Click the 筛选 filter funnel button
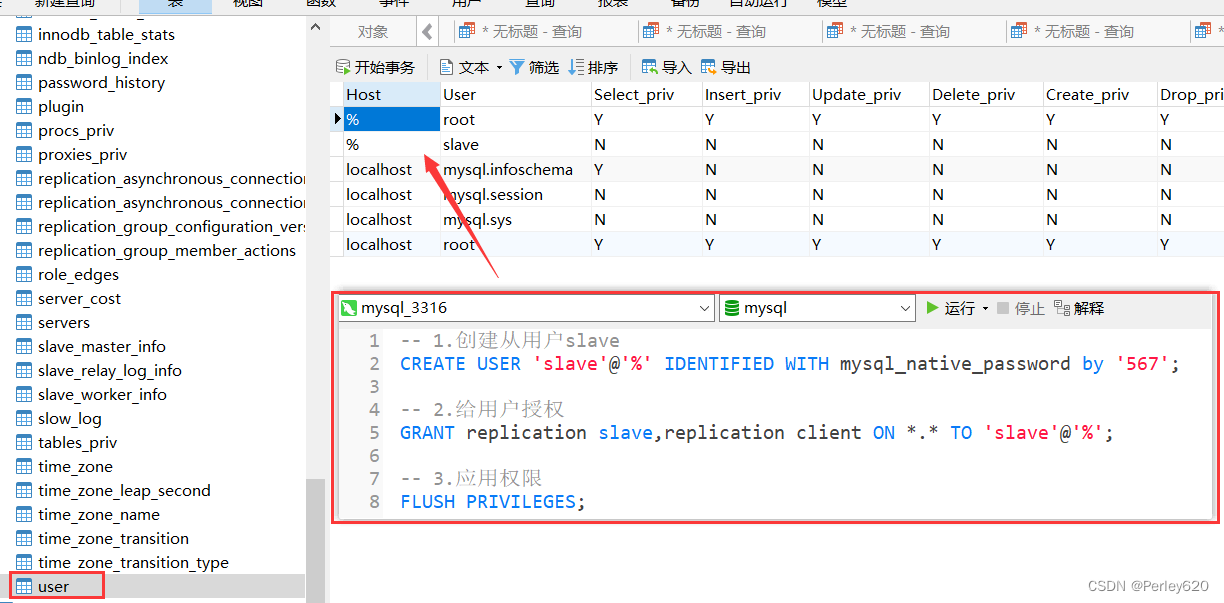1224x603 pixels. [534, 67]
